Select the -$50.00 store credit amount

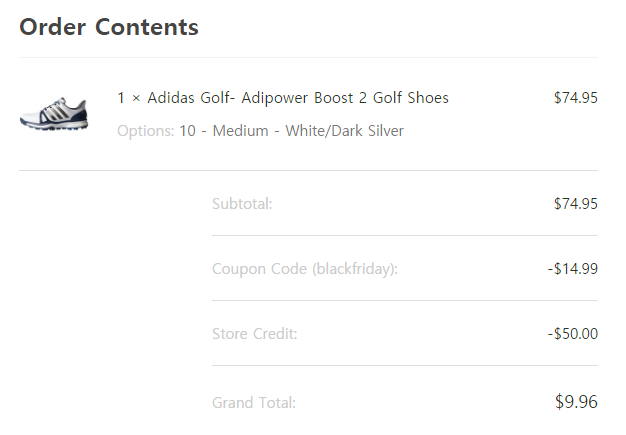(x=573, y=334)
